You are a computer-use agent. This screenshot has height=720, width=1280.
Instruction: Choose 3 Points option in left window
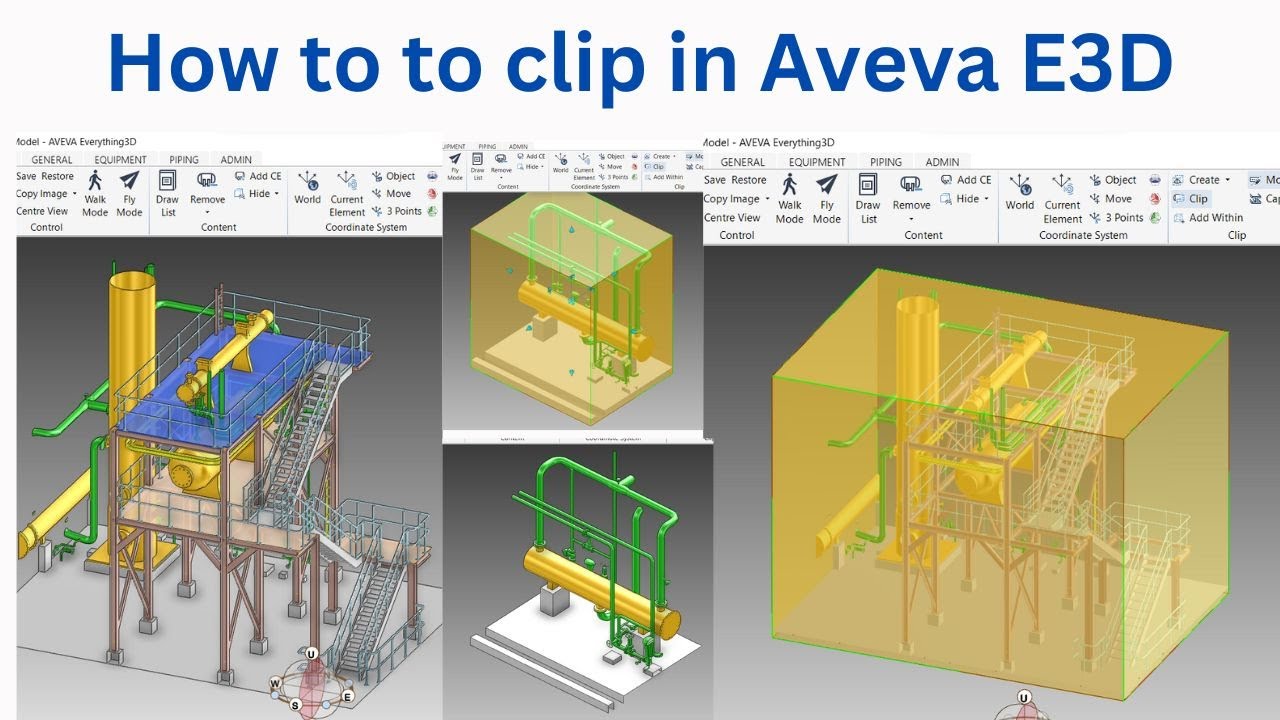(x=396, y=211)
